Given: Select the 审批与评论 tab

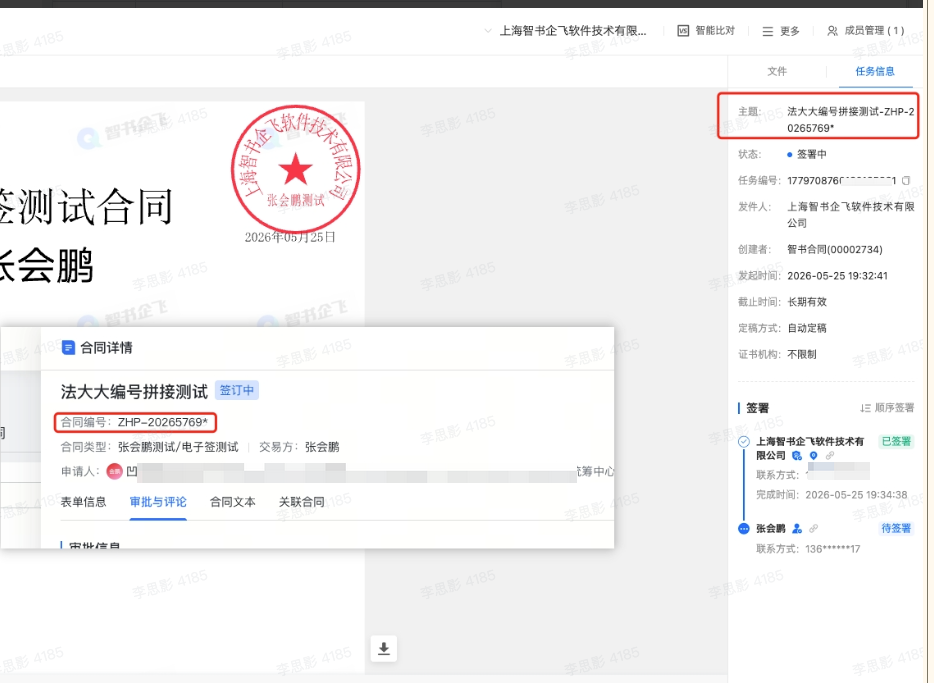Looking at the screenshot, I should pyautogui.click(x=158, y=502).
